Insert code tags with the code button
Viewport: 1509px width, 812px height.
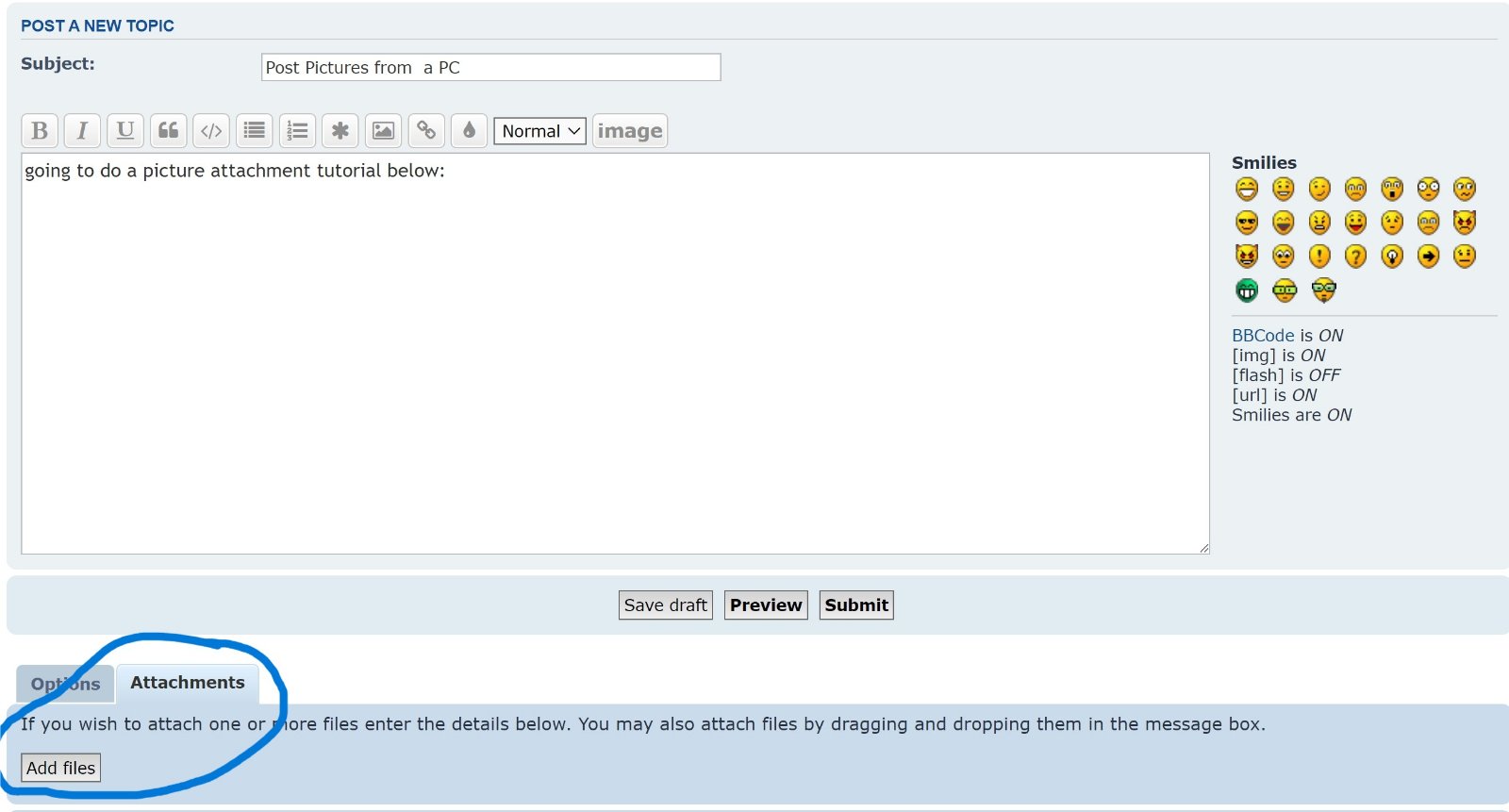point(211,130)
